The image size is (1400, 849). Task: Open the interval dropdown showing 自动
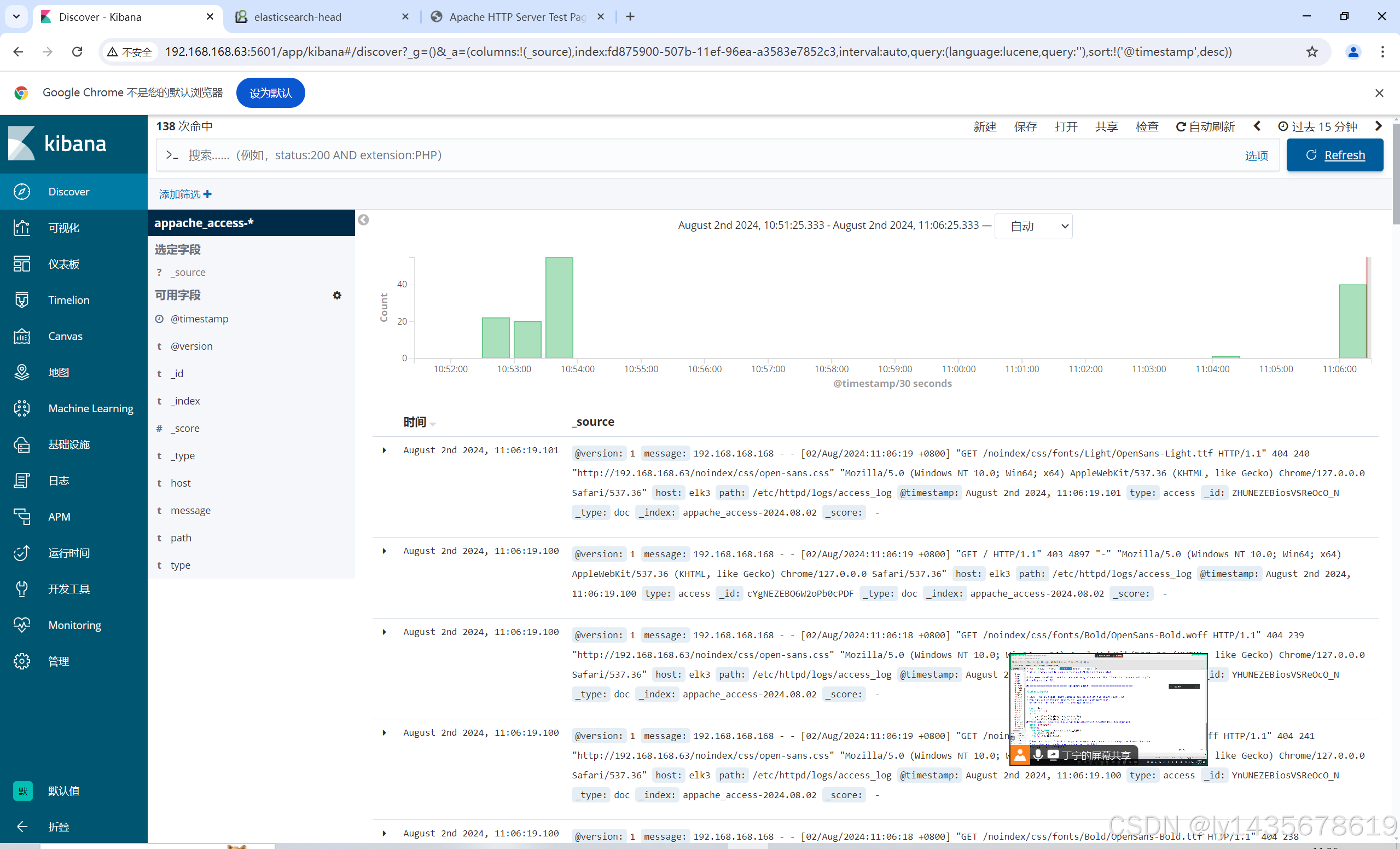pos(1033,226)
